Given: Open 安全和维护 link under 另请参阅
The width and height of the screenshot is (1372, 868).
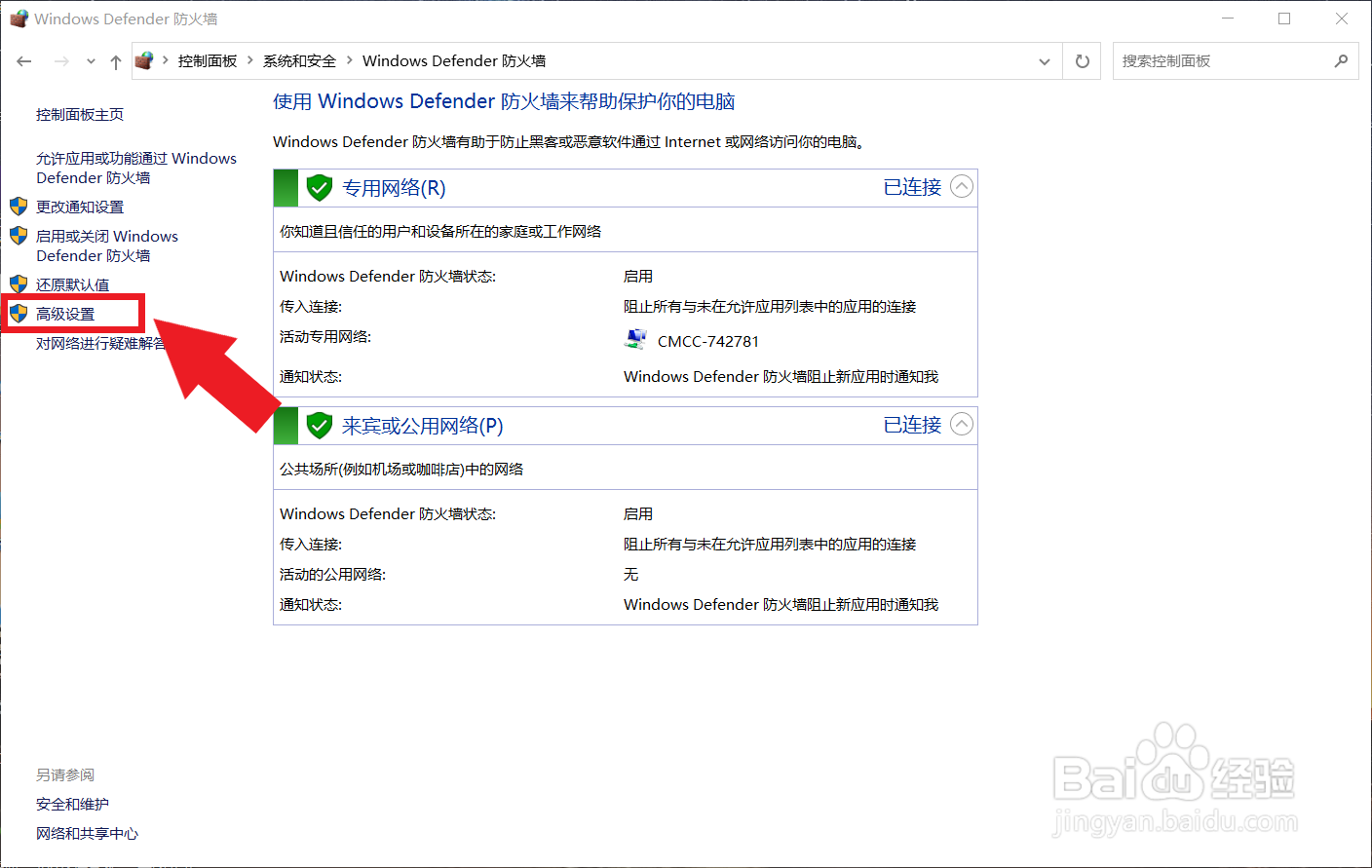Looking at the screenshot, I should 73,805.
